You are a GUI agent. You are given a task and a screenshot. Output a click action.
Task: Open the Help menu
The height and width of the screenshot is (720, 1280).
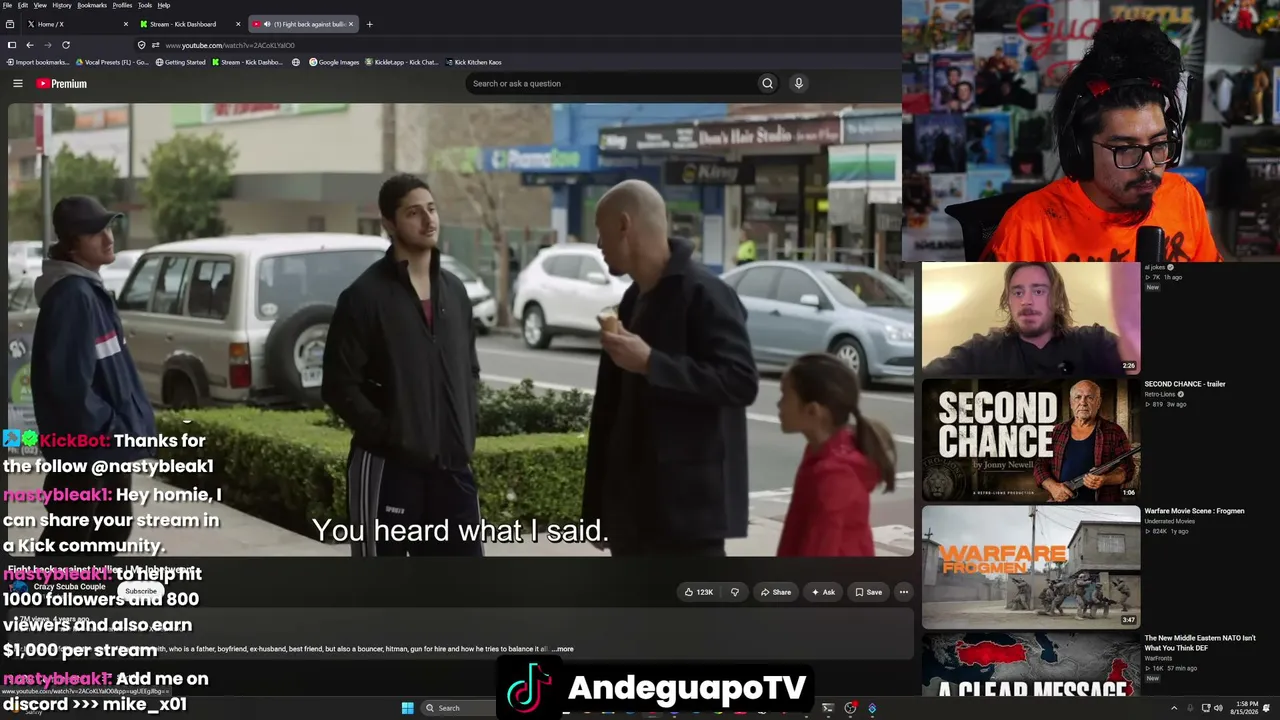pyautogui.click(x=164, y=5)
